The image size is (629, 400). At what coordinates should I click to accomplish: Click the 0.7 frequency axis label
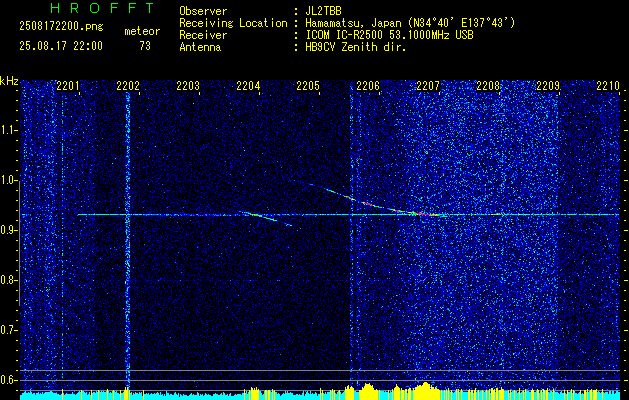coord(8,330)
